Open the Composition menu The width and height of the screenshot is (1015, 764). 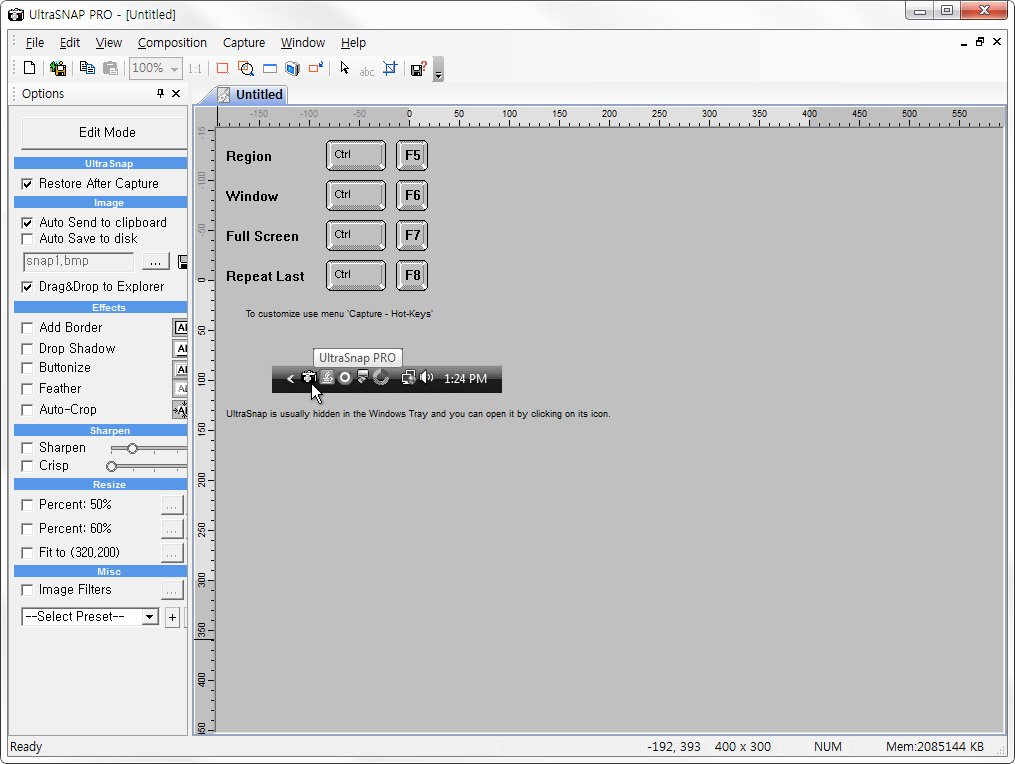(x=172, y=43)
